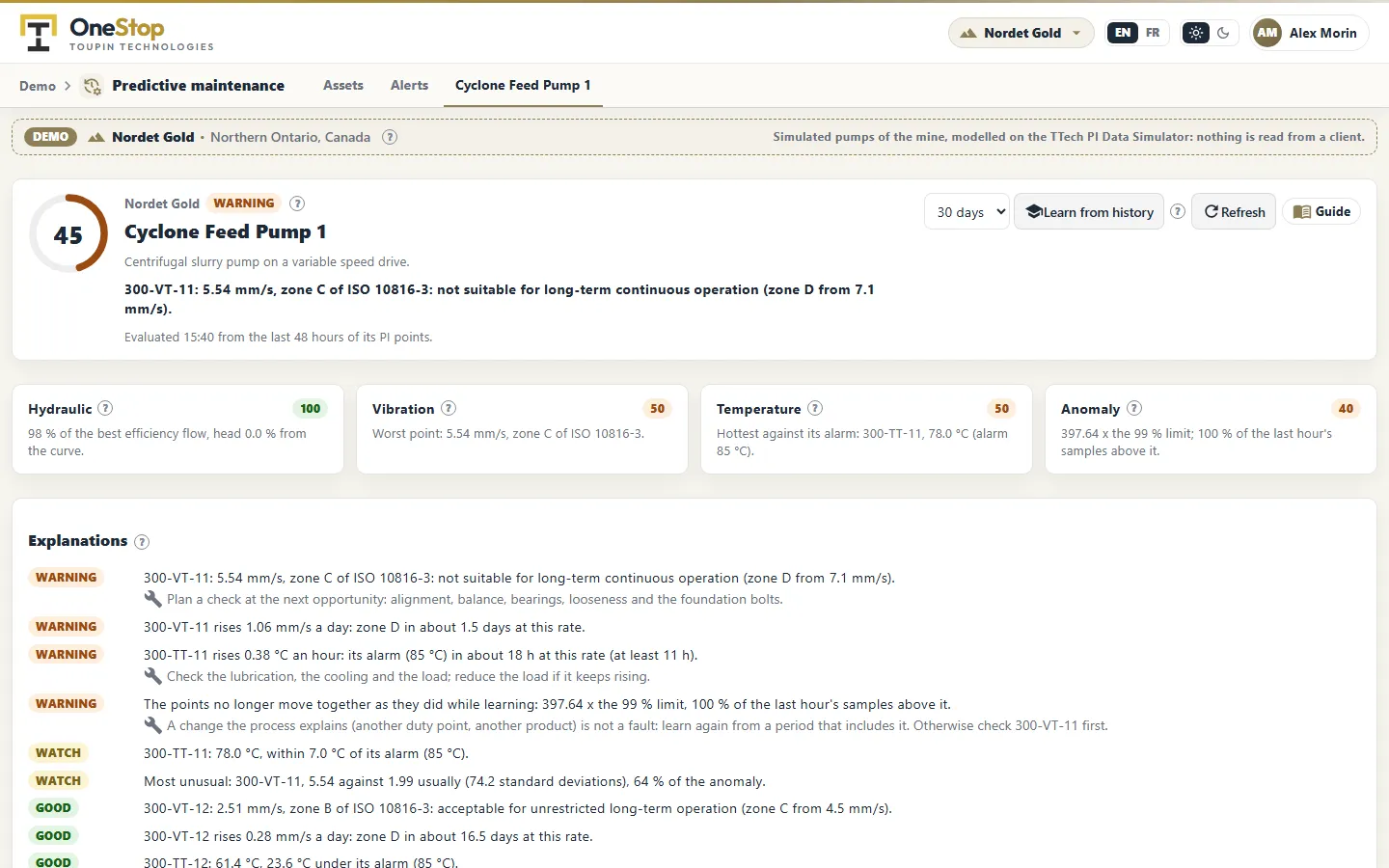
Task: Open the Nordet Gold site selector dropdown
Action: [x=1021, y=33]
